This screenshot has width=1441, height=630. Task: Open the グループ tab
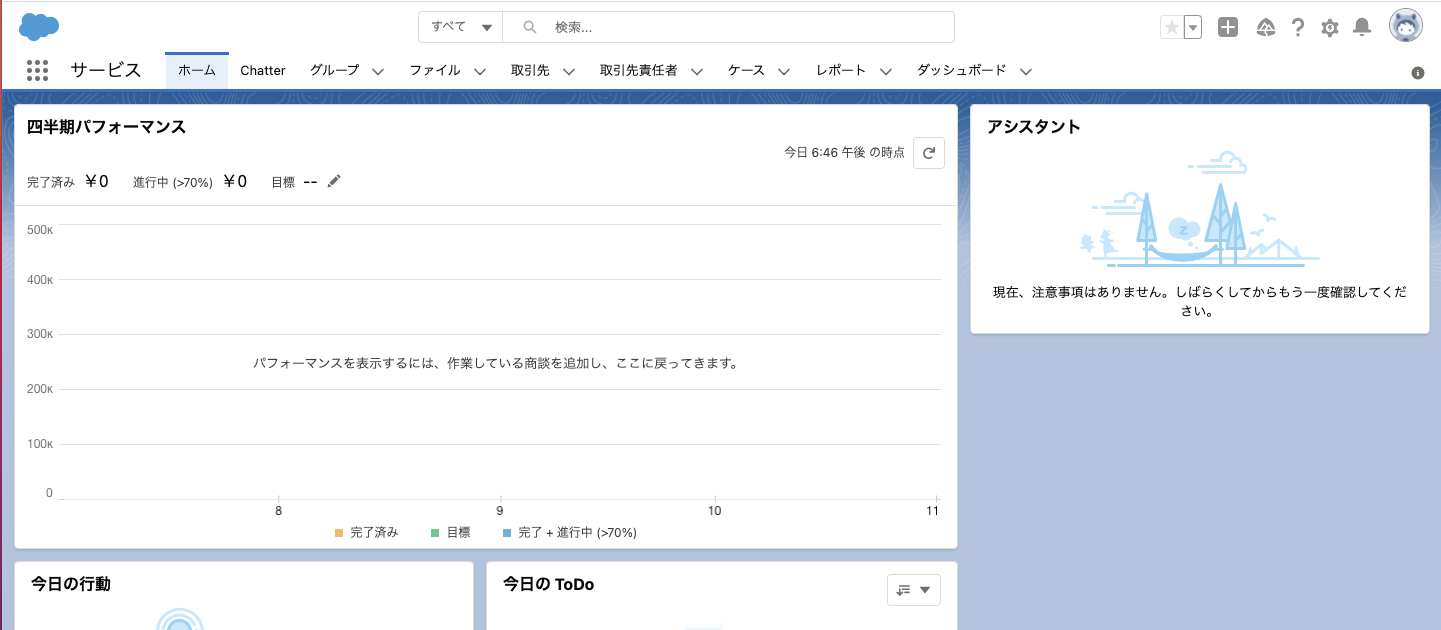pyautogui.click(x=334, y=70)
